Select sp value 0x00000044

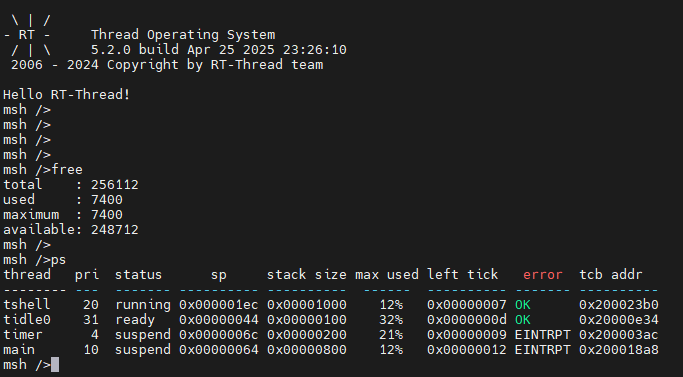pyautogui.click(x=219, y=320)
